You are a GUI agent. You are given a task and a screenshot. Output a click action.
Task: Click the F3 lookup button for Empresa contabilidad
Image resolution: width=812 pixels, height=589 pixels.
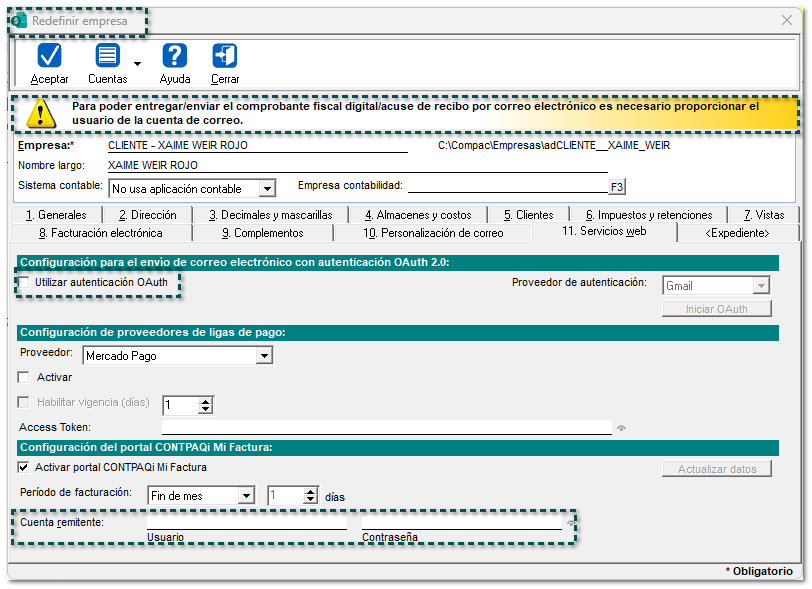(x=616, y=187)
